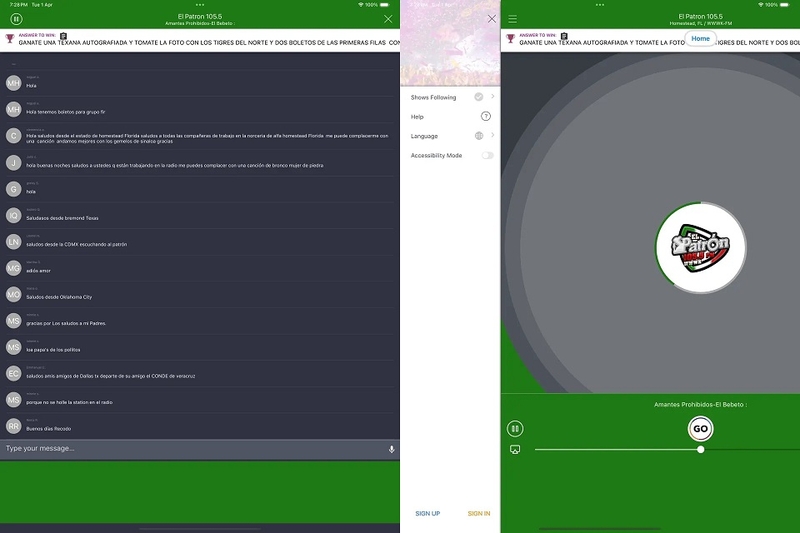Image resolution: width=800 pixels, height=533 pixels.
Task: Open the AirPlay icon in player
Action: [x=515, y=449]
